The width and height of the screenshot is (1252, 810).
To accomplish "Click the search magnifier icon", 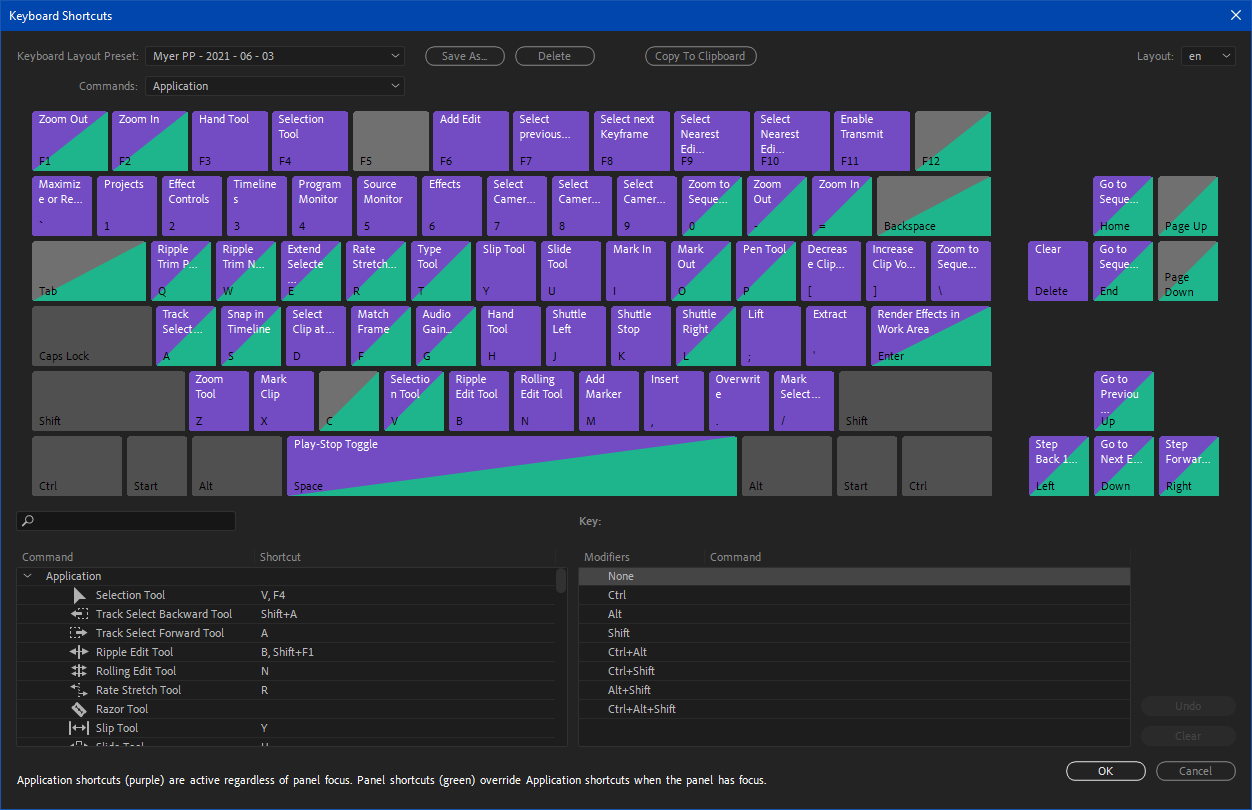I will click(x=27, y=520).
